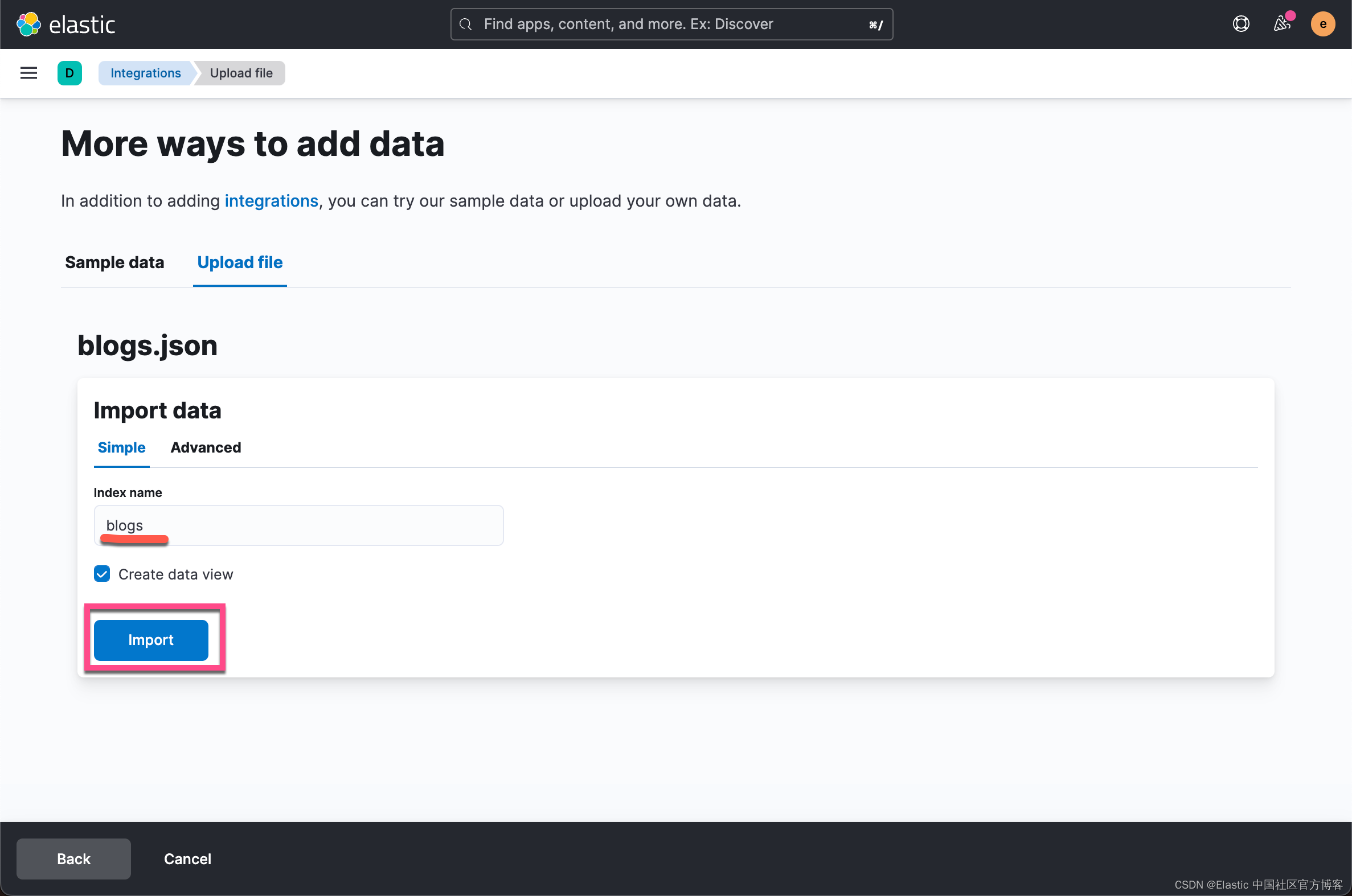
Task: Open the Elastic home via logo
Action: pos(65,24)
